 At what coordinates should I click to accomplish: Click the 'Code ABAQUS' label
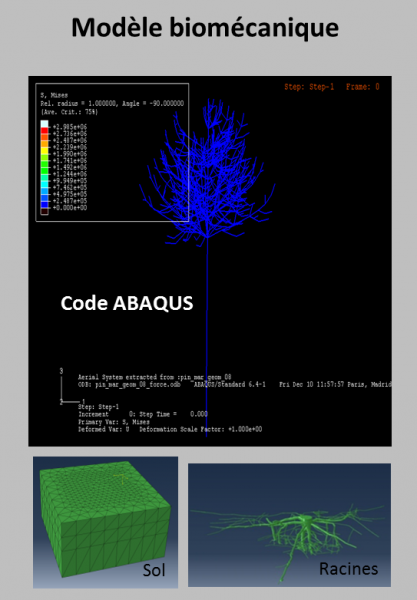(x=127, y=303)
